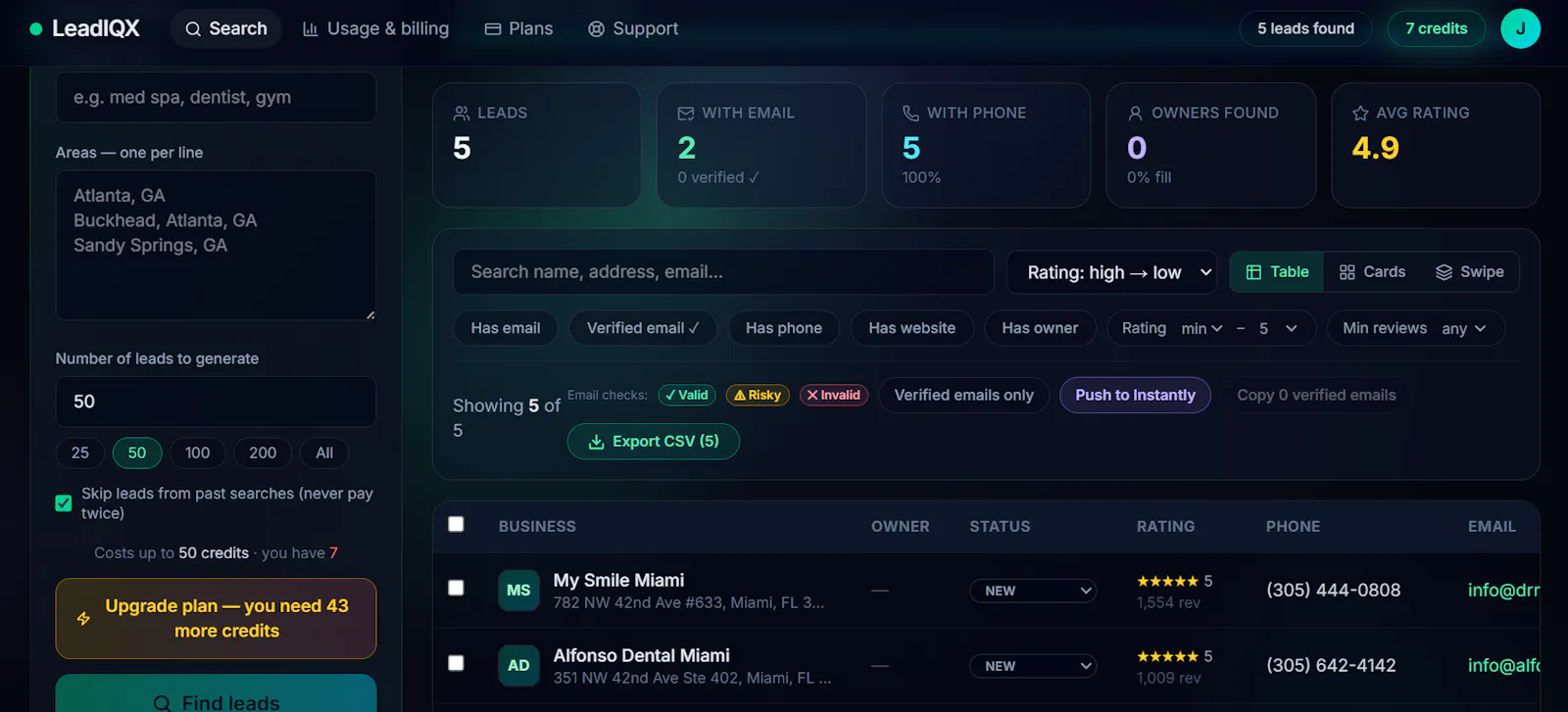
Task: Click Copy 0 verified emails button
Action: [1316, 395]
